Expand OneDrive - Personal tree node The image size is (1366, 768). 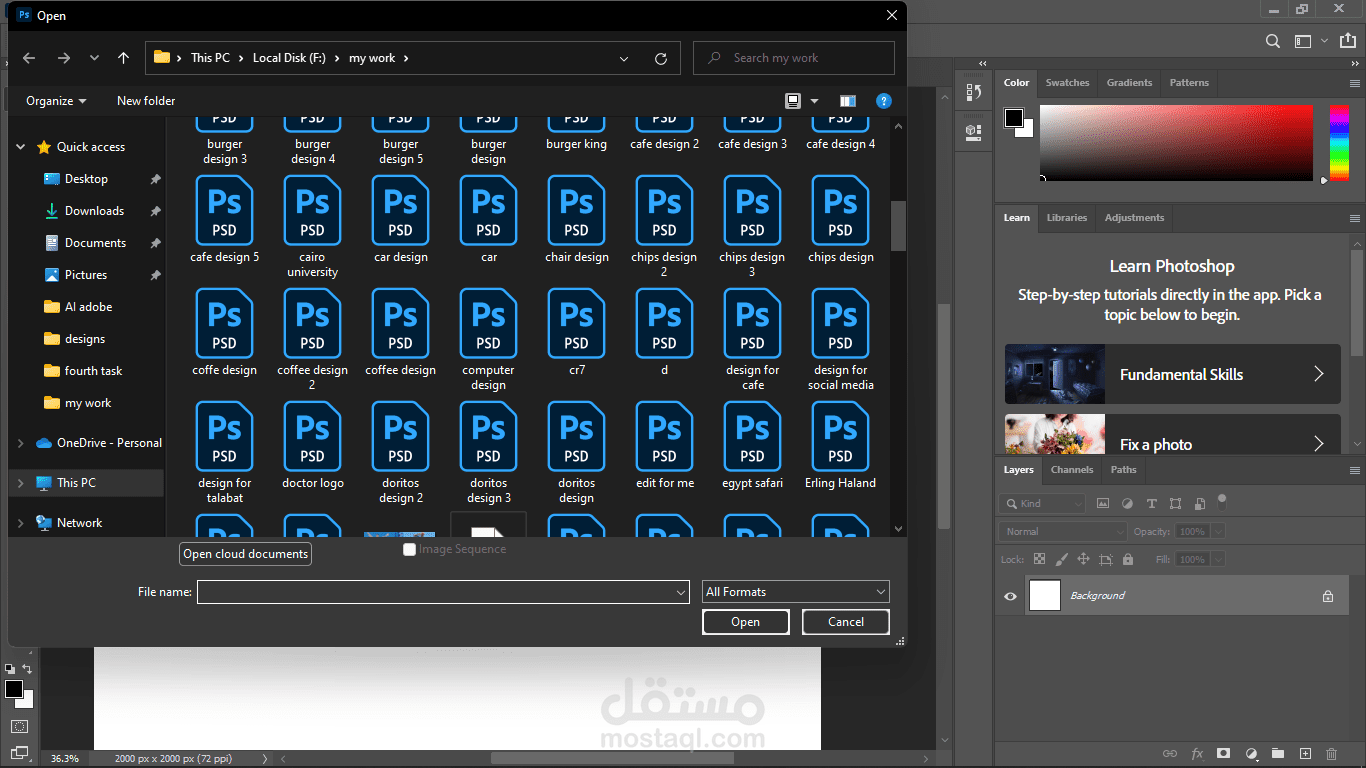click(21, 443)
